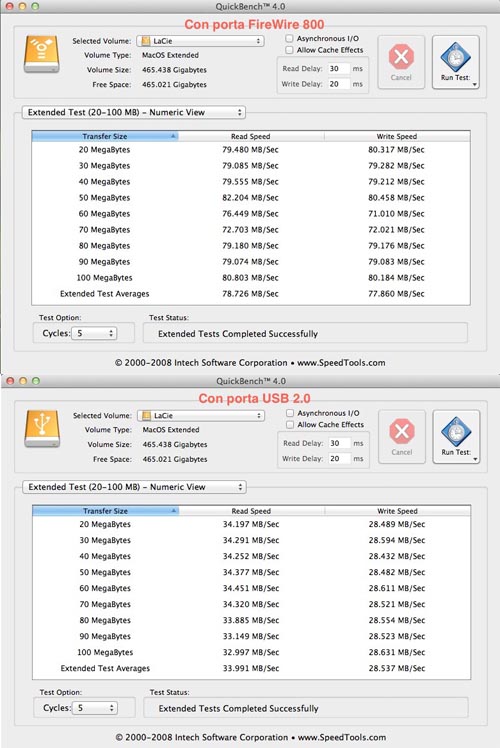Viewport: 500px width, 748px height.
Task: Open the Cycles dropdown in the USB window
Action: pos(94,708)
